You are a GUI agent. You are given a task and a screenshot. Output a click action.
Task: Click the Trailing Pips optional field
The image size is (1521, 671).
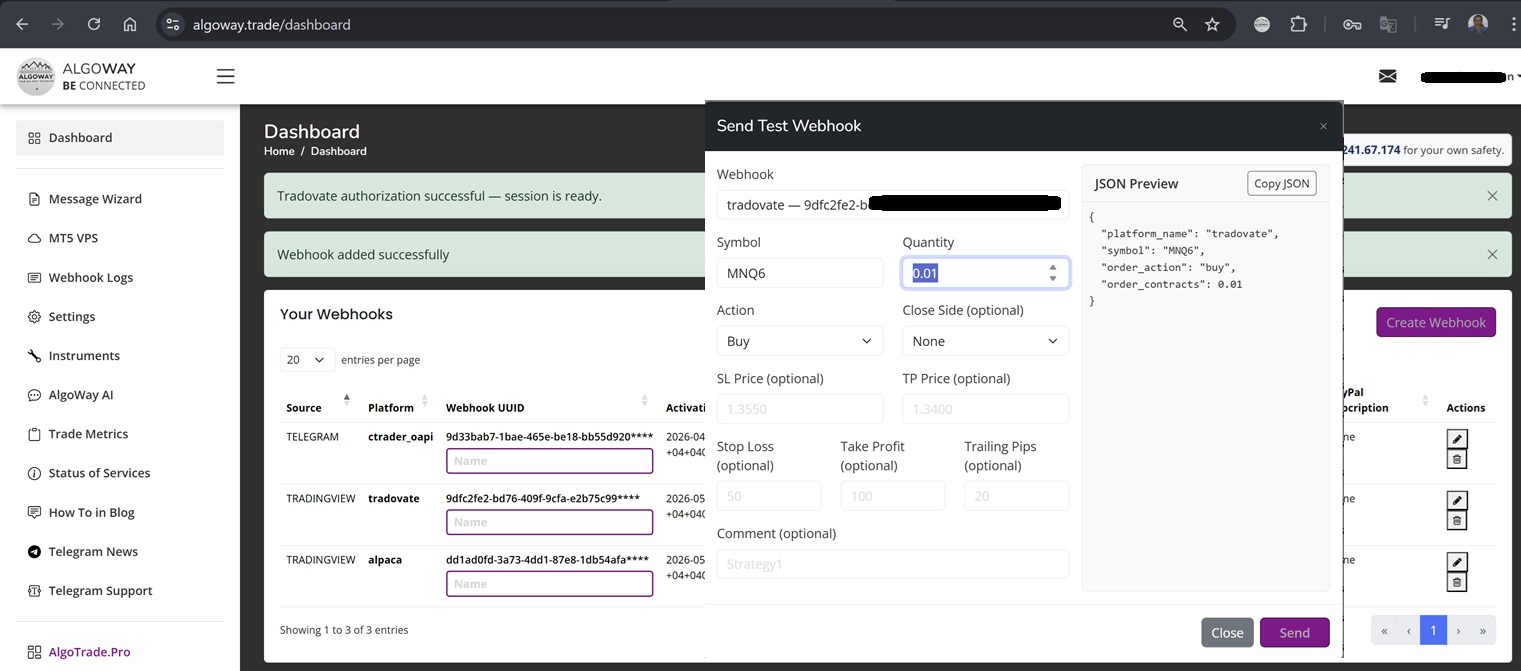coord(1016,496)
